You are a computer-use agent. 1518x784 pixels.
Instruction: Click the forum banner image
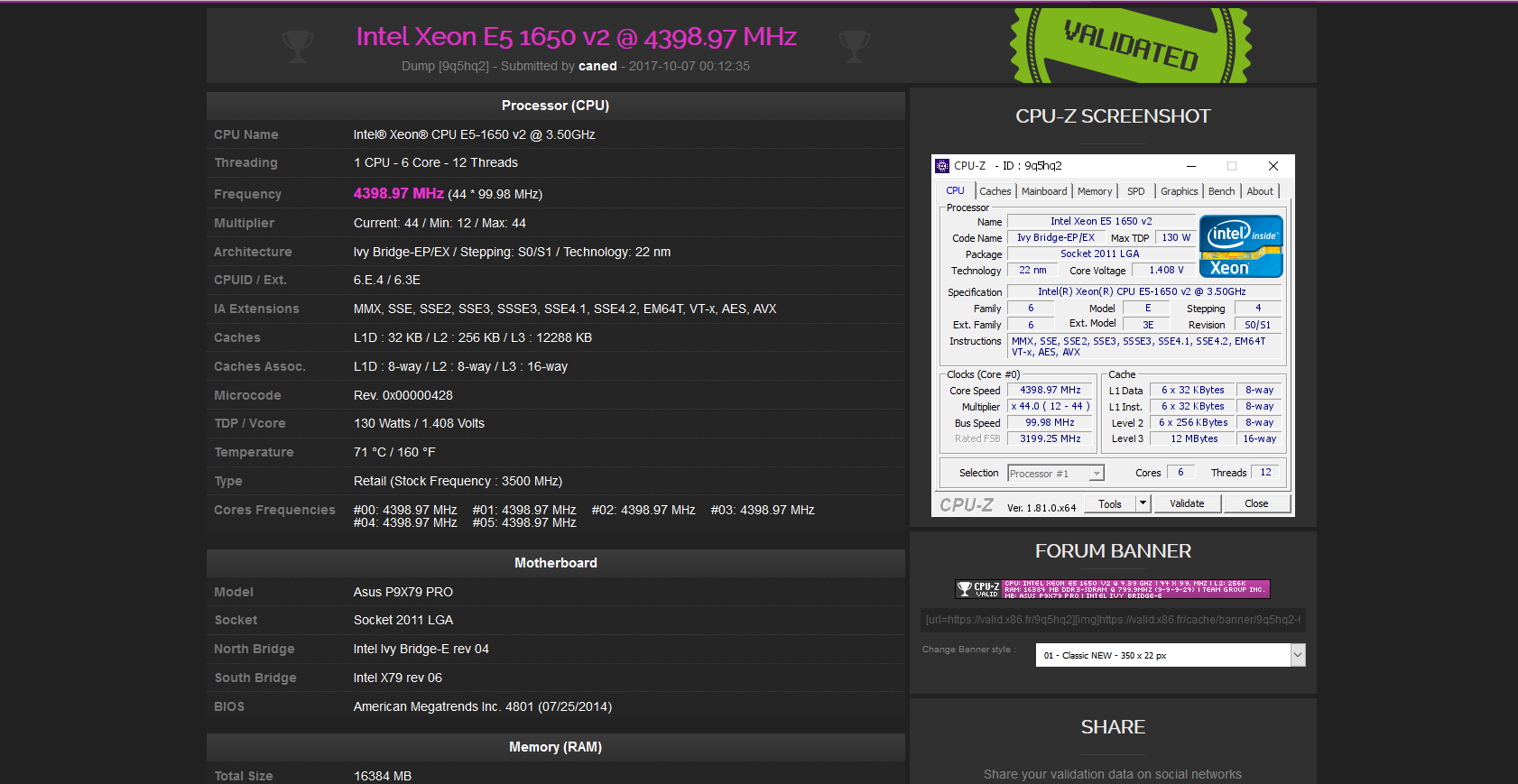(x=1113, y=589)
